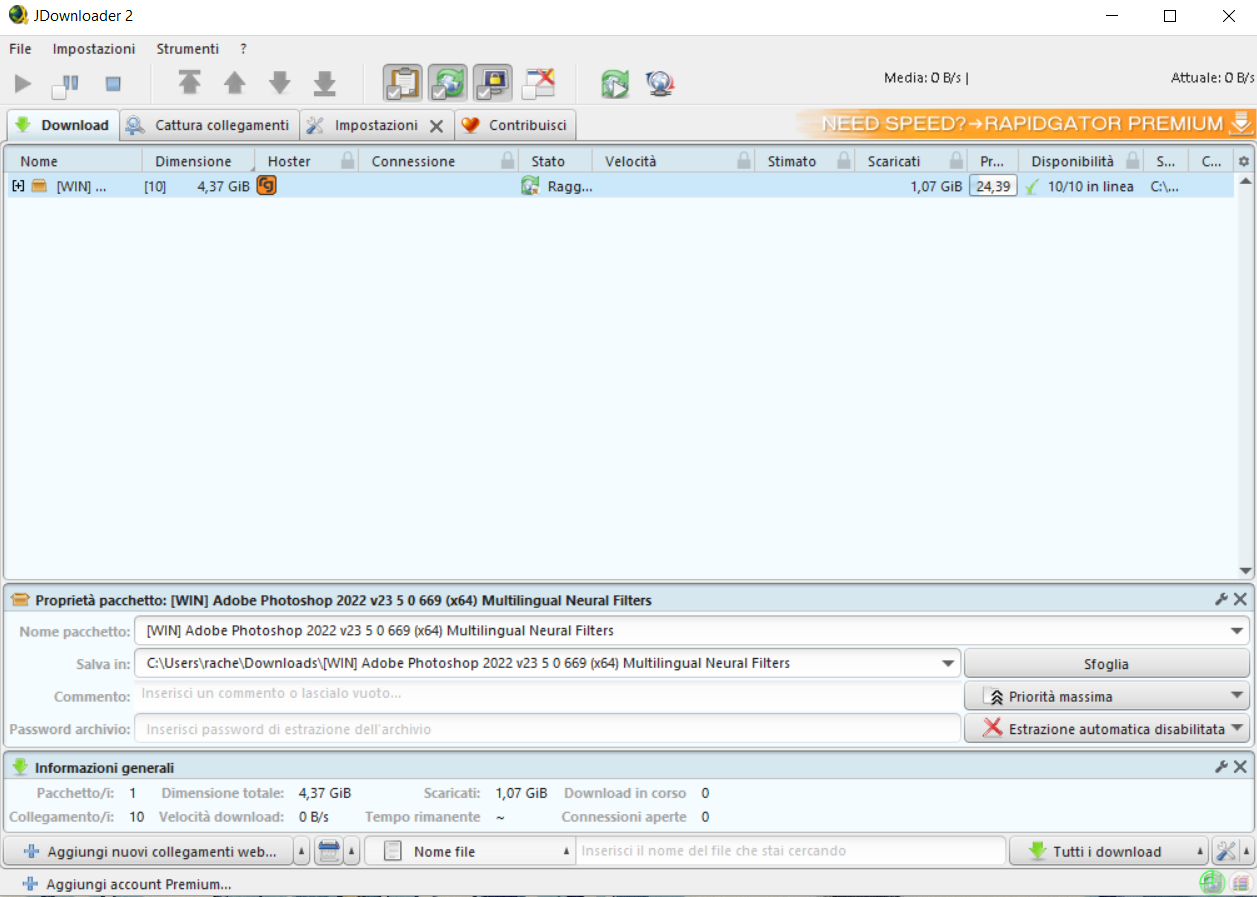This screenshot has width=1257, height=897.
Task: Open the Nome pacchetto dropdown
Action: pos(1239,631)
